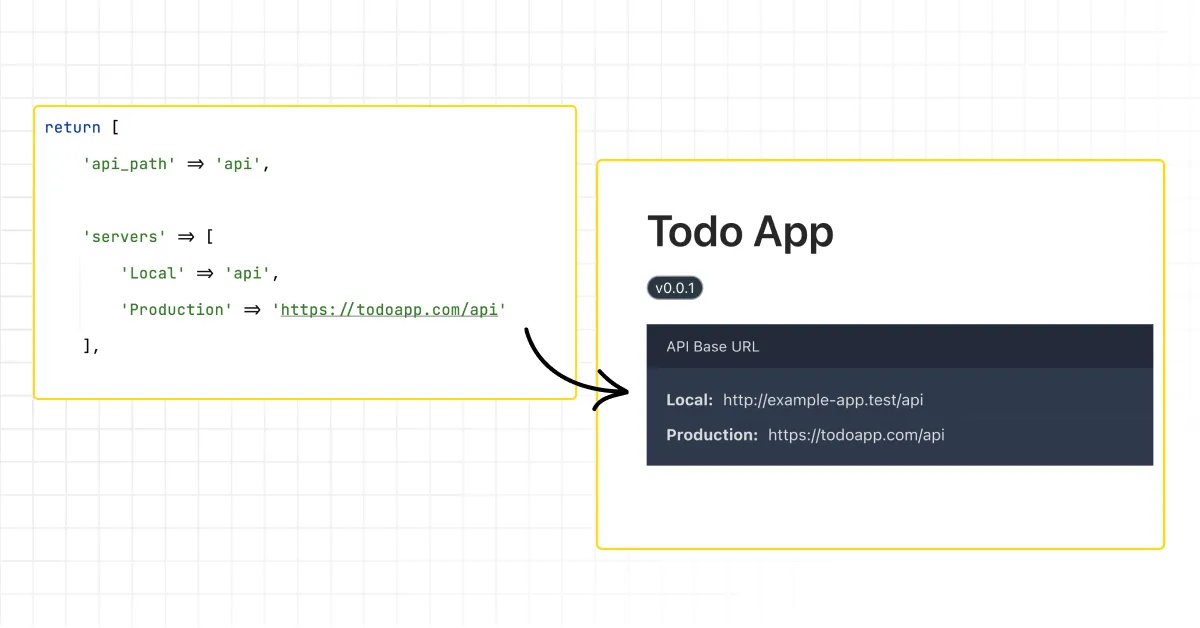Click the 'Local:' label in the API panel
The width and height of the screenshot is (1200, 628).
[x=690, y=400]
